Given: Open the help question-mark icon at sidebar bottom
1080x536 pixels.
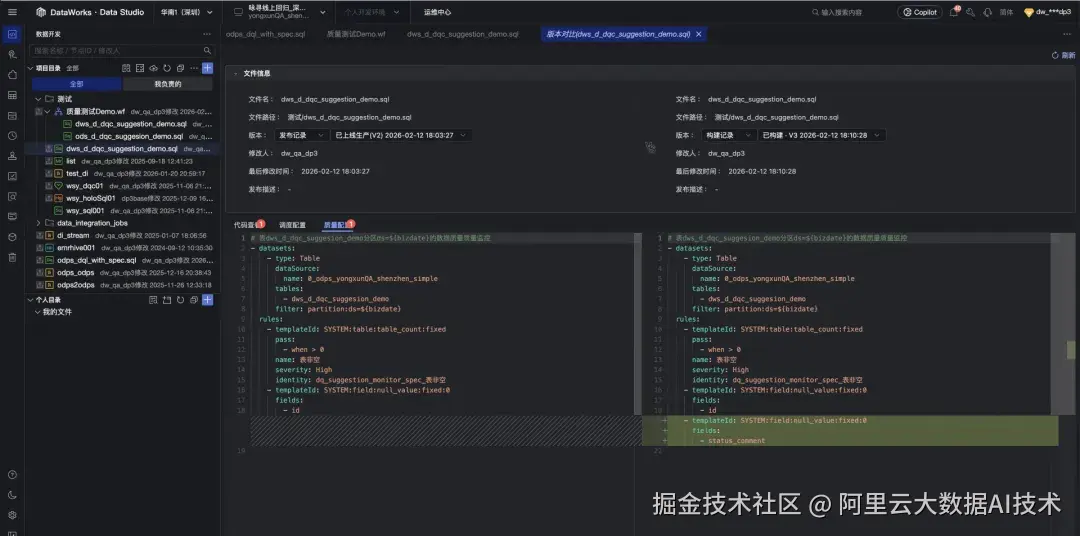Looking at the screenshot, I should pyautogui.click(x=12, y=475).
